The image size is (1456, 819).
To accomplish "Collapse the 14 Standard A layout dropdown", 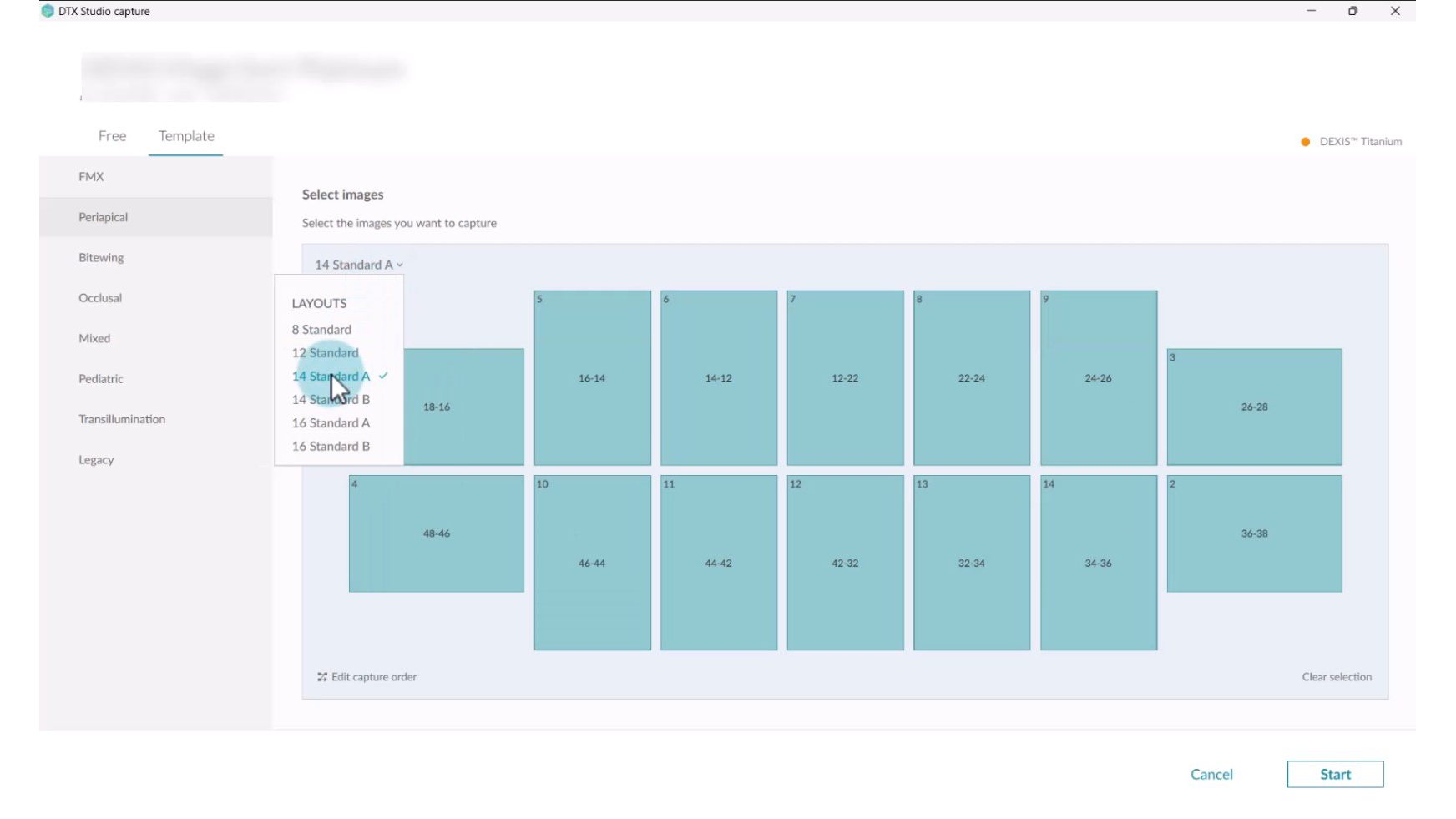I will [358, 265].
